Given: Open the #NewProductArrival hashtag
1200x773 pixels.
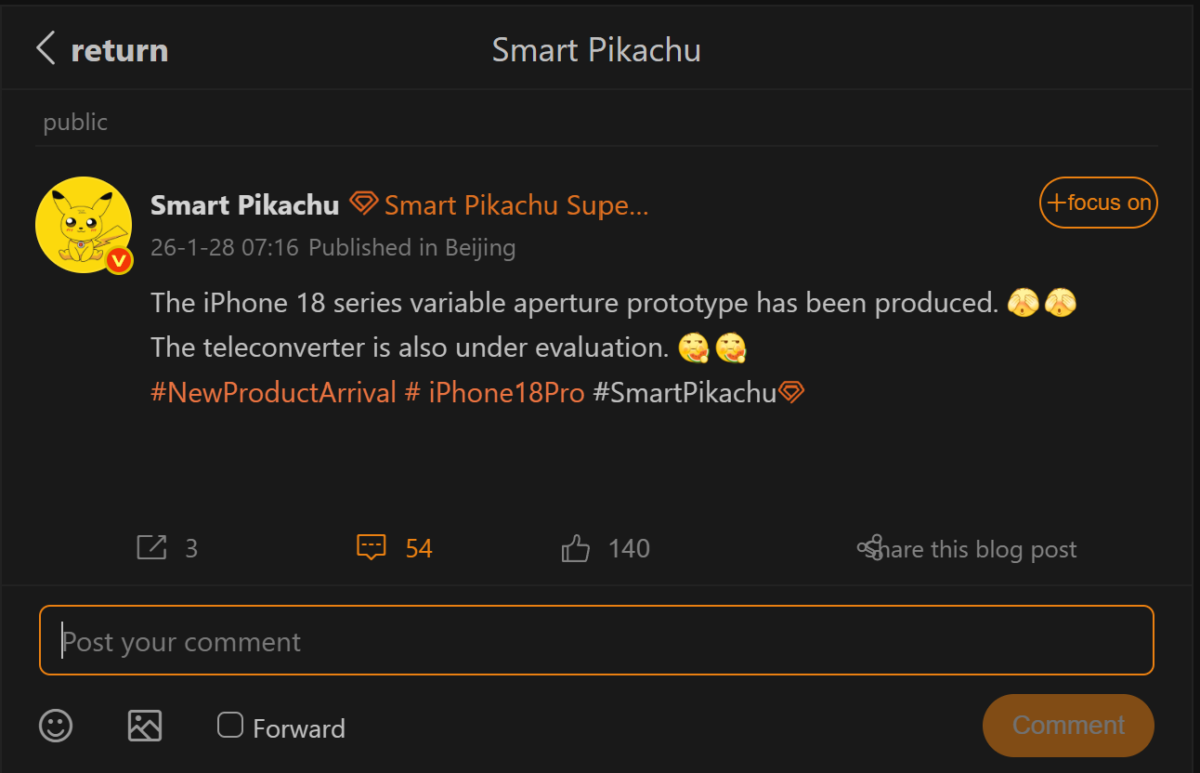Looking at the screenshot, I should [x=272, y=392].
